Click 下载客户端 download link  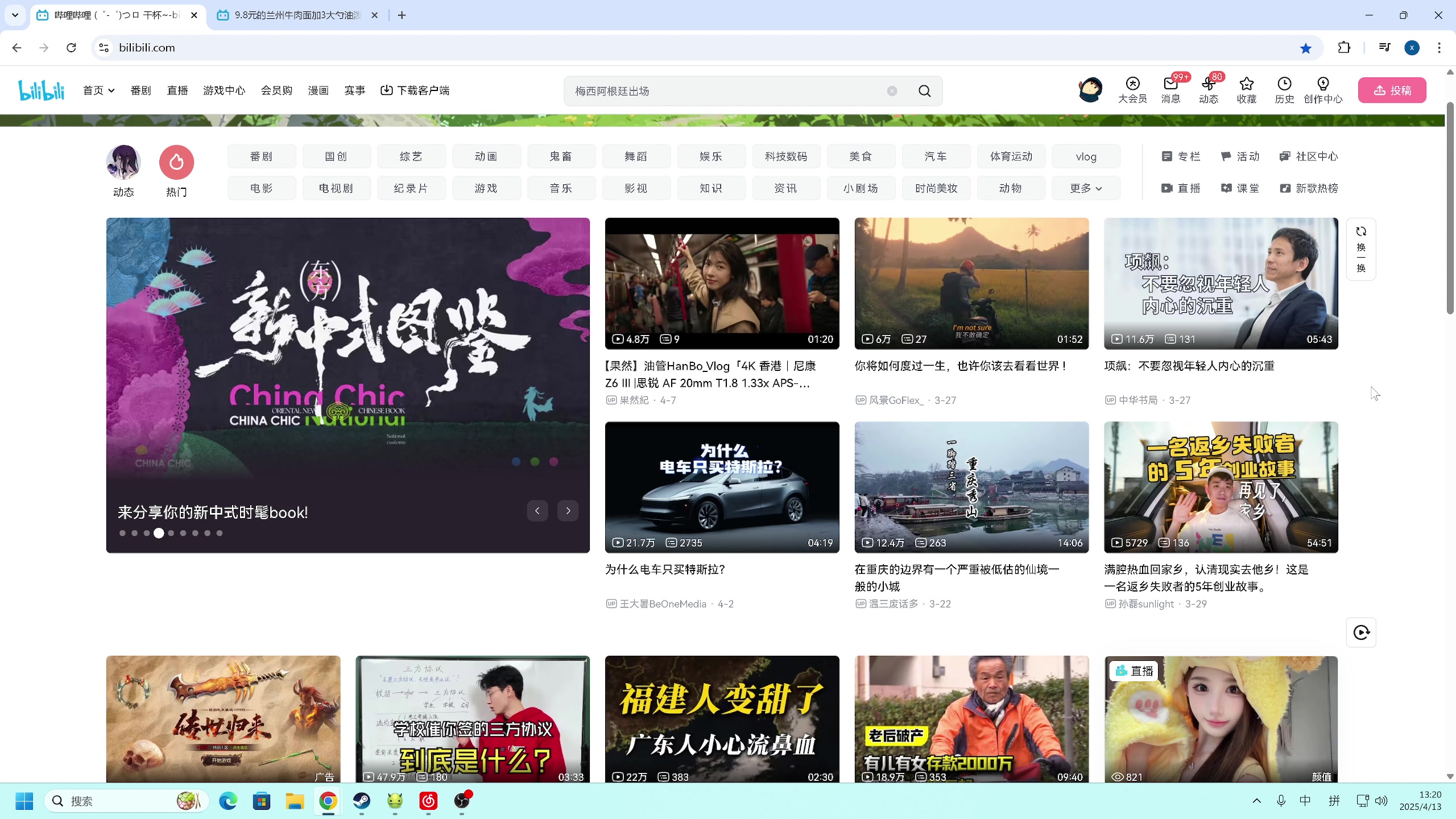coord(415,90)
